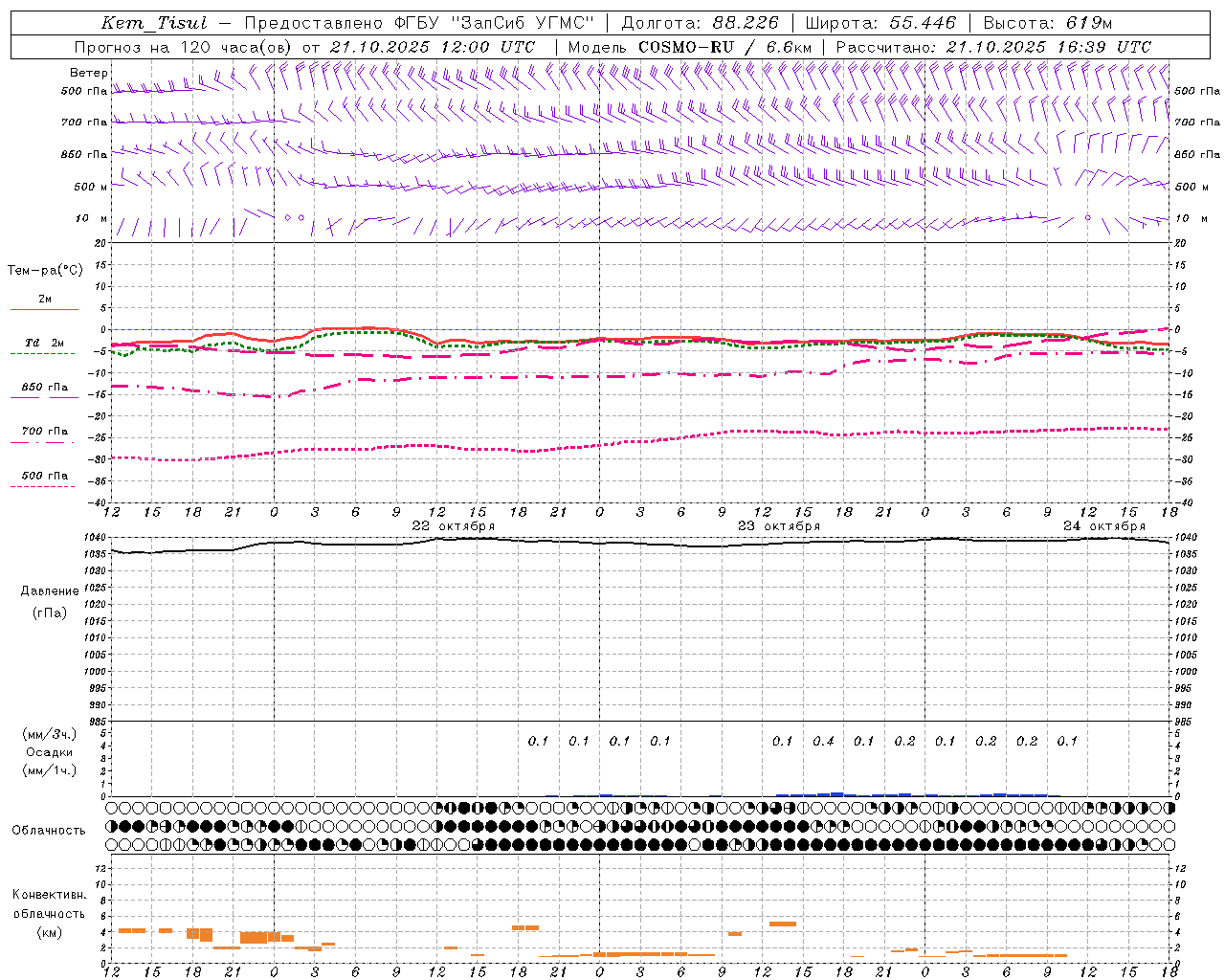Select the 0.4 precipitation amount value
Screen dimensions: 1225x980
click(823, 741)
